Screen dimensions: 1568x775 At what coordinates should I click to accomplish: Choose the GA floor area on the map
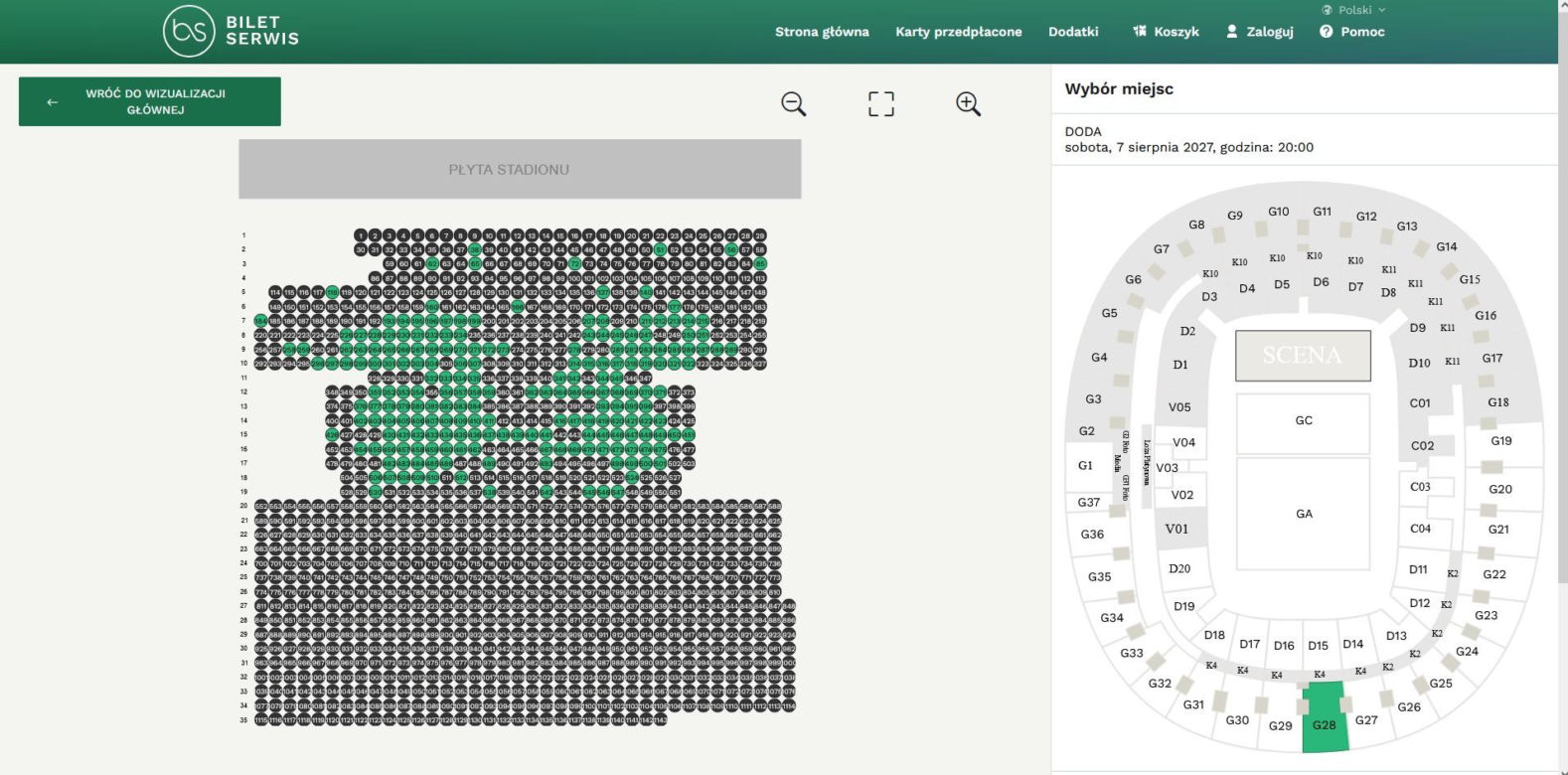click(1304, 514)
